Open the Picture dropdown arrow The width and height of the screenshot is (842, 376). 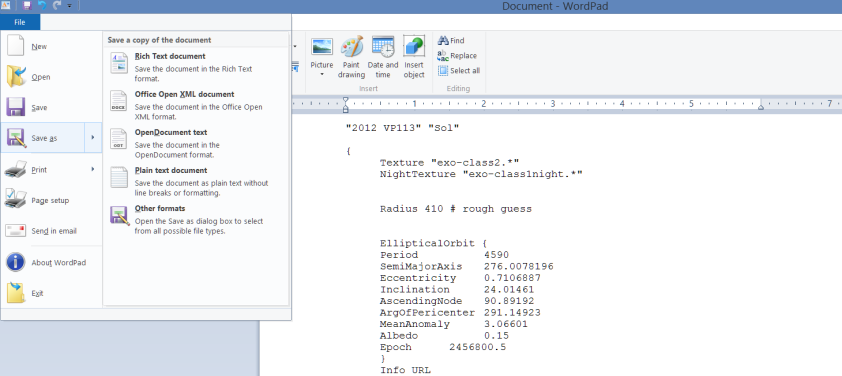pos(322,74)
